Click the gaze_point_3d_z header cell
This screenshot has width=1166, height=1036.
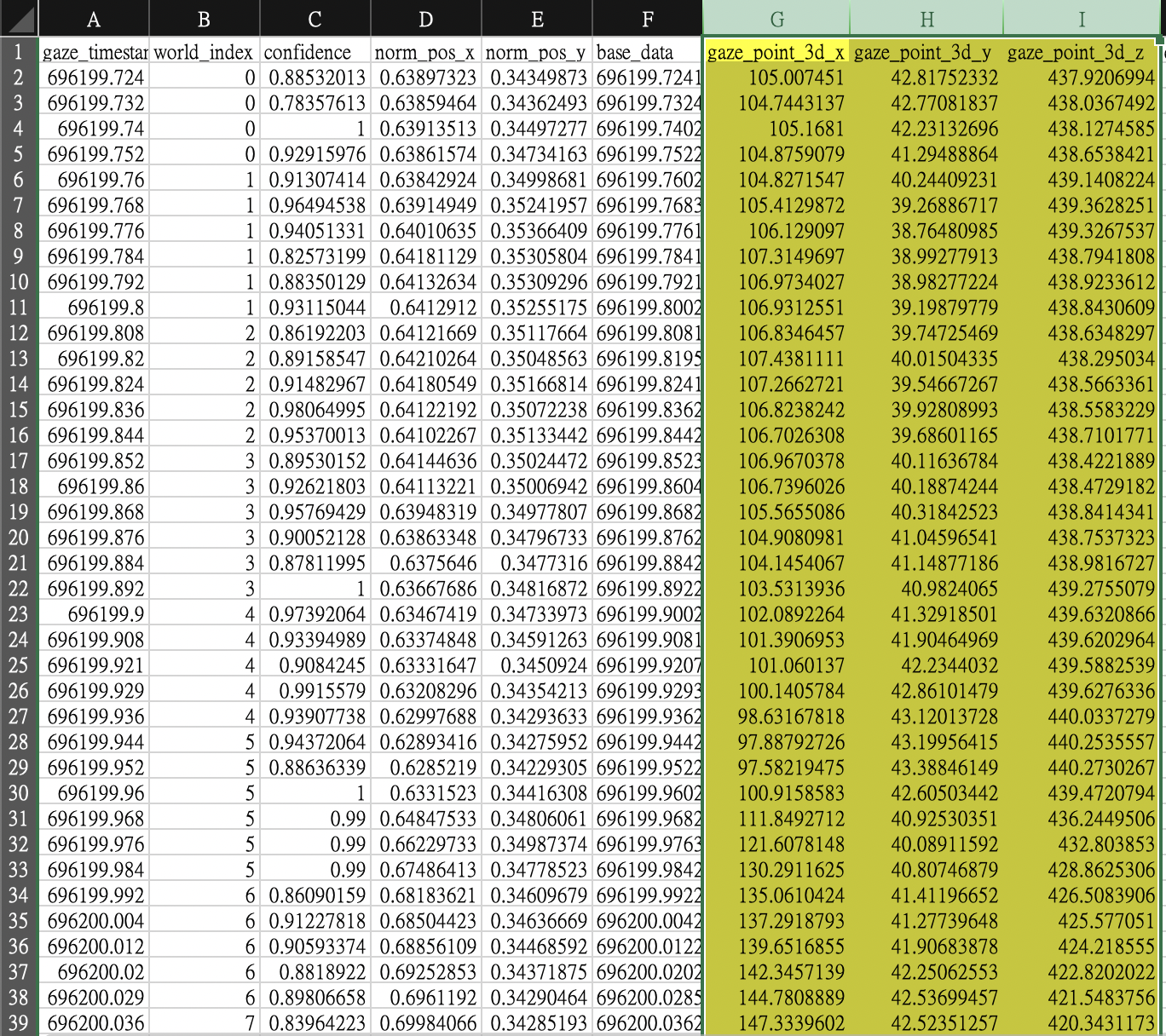point(1081,52)
